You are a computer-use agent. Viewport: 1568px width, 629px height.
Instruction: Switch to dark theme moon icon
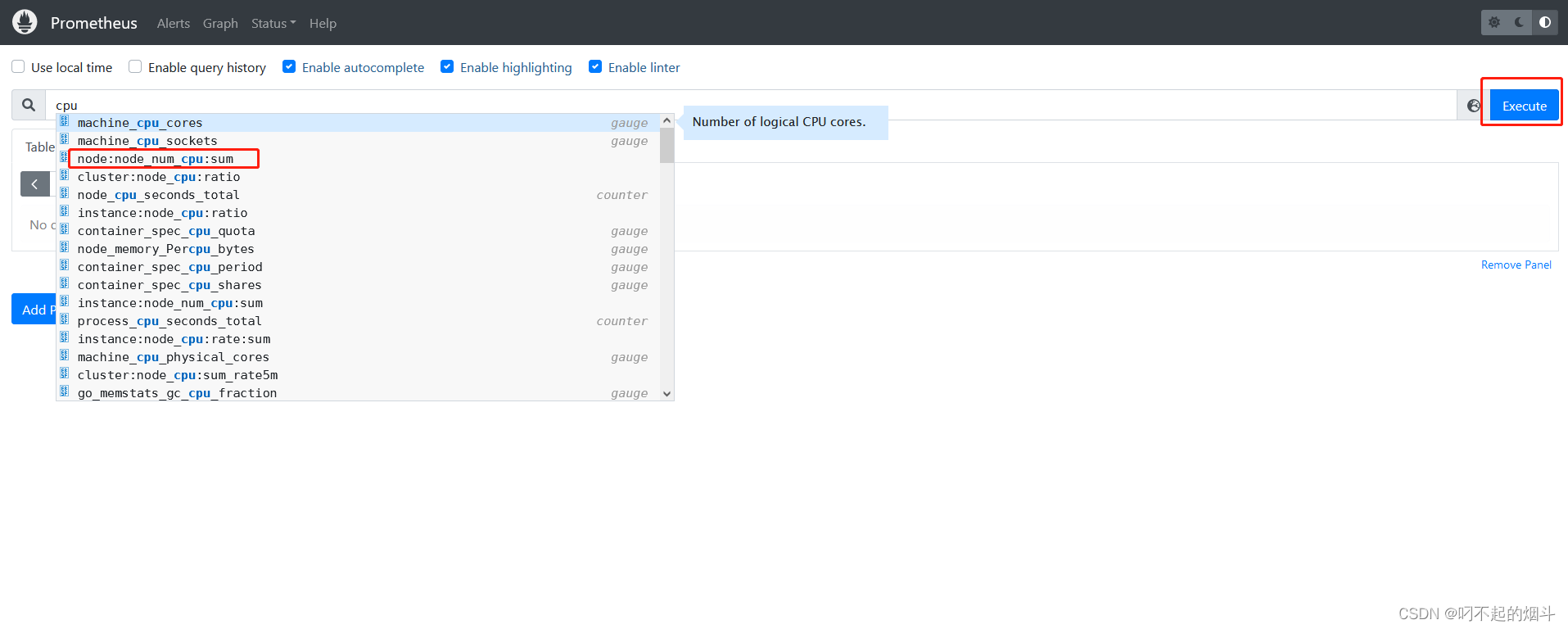tap(1520, 22)
